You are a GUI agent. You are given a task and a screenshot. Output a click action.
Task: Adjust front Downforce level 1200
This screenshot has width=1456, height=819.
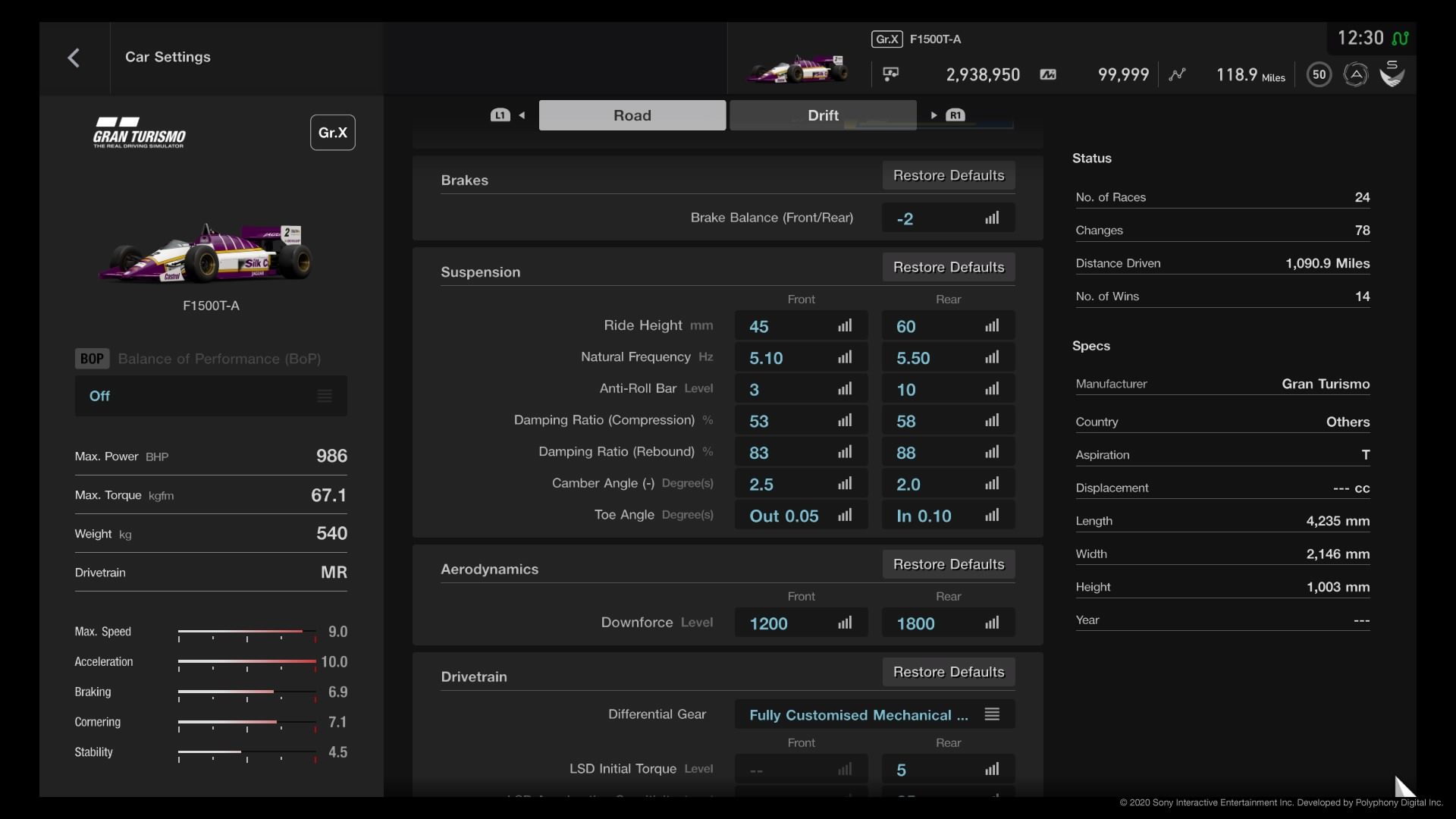[801, 623]
